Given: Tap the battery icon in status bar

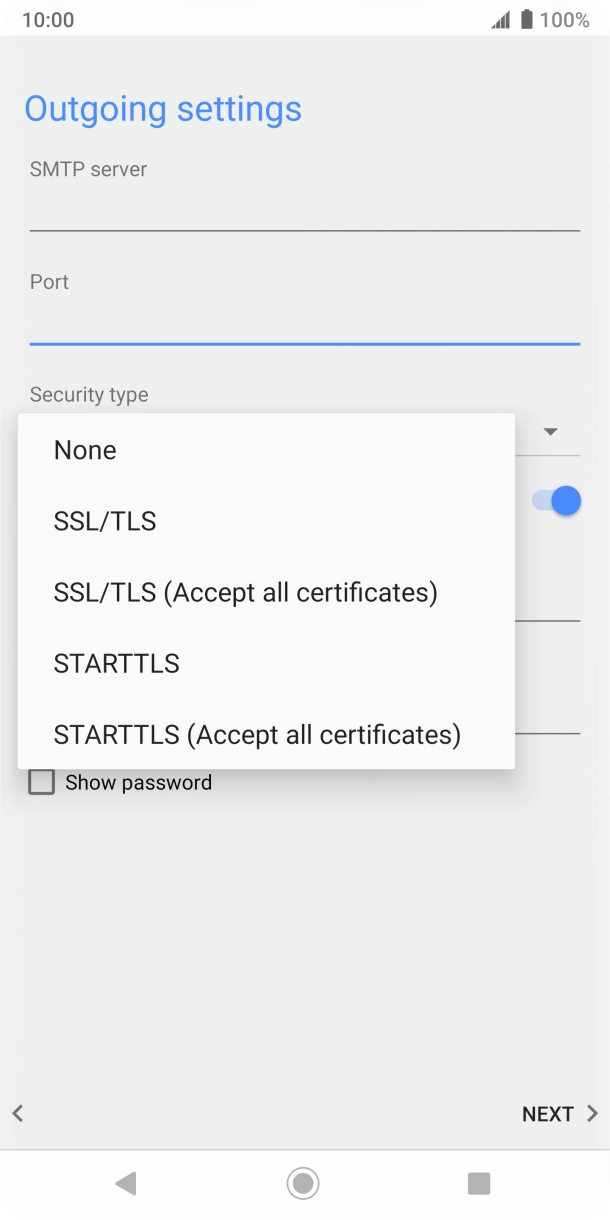Looking at the screenshot, I should (526, 20).
